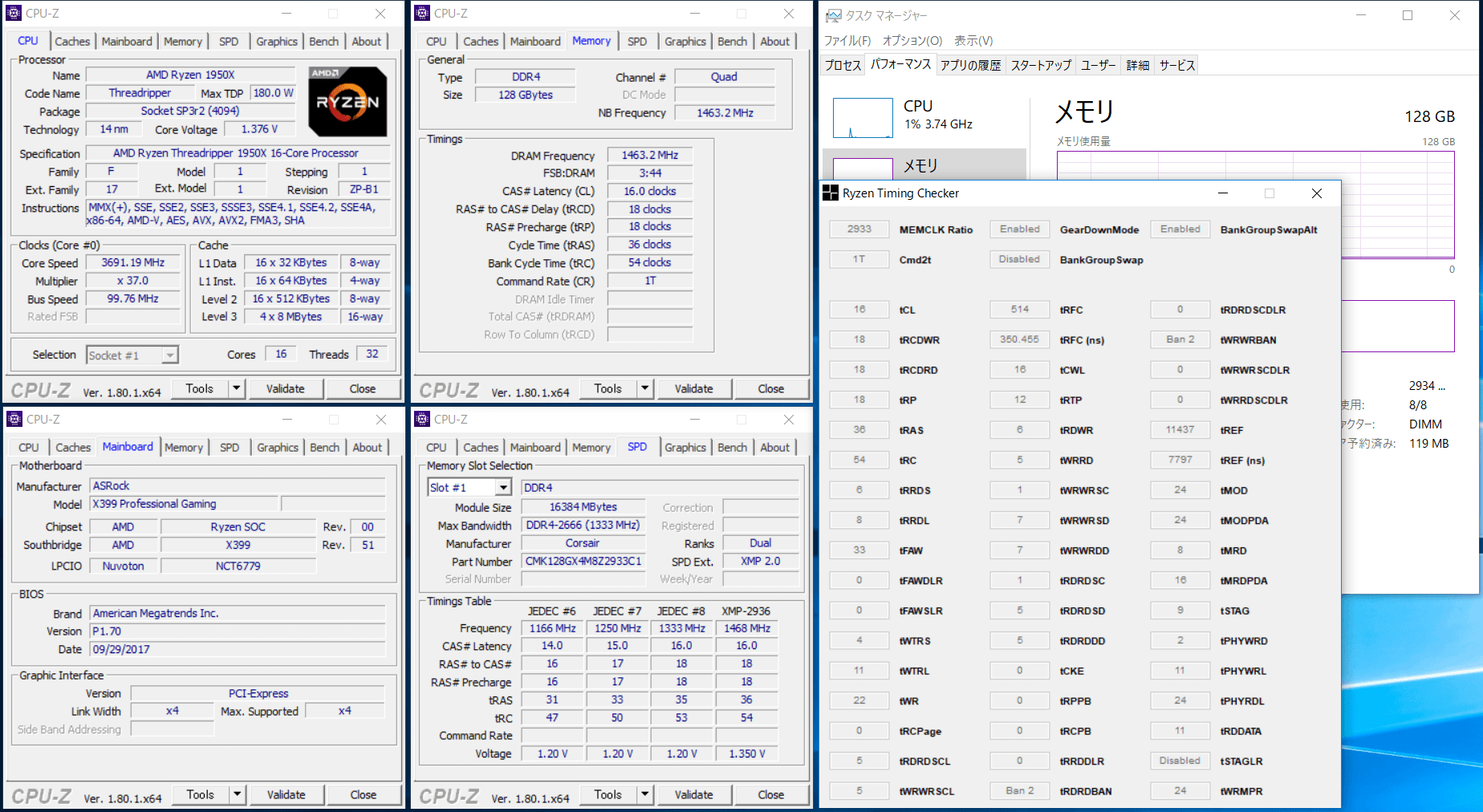Click Validate in CPU tab window
Image resolution: width=1483 pixels, height=812 pixels.
pyautogui.click(x=286, y=388)
